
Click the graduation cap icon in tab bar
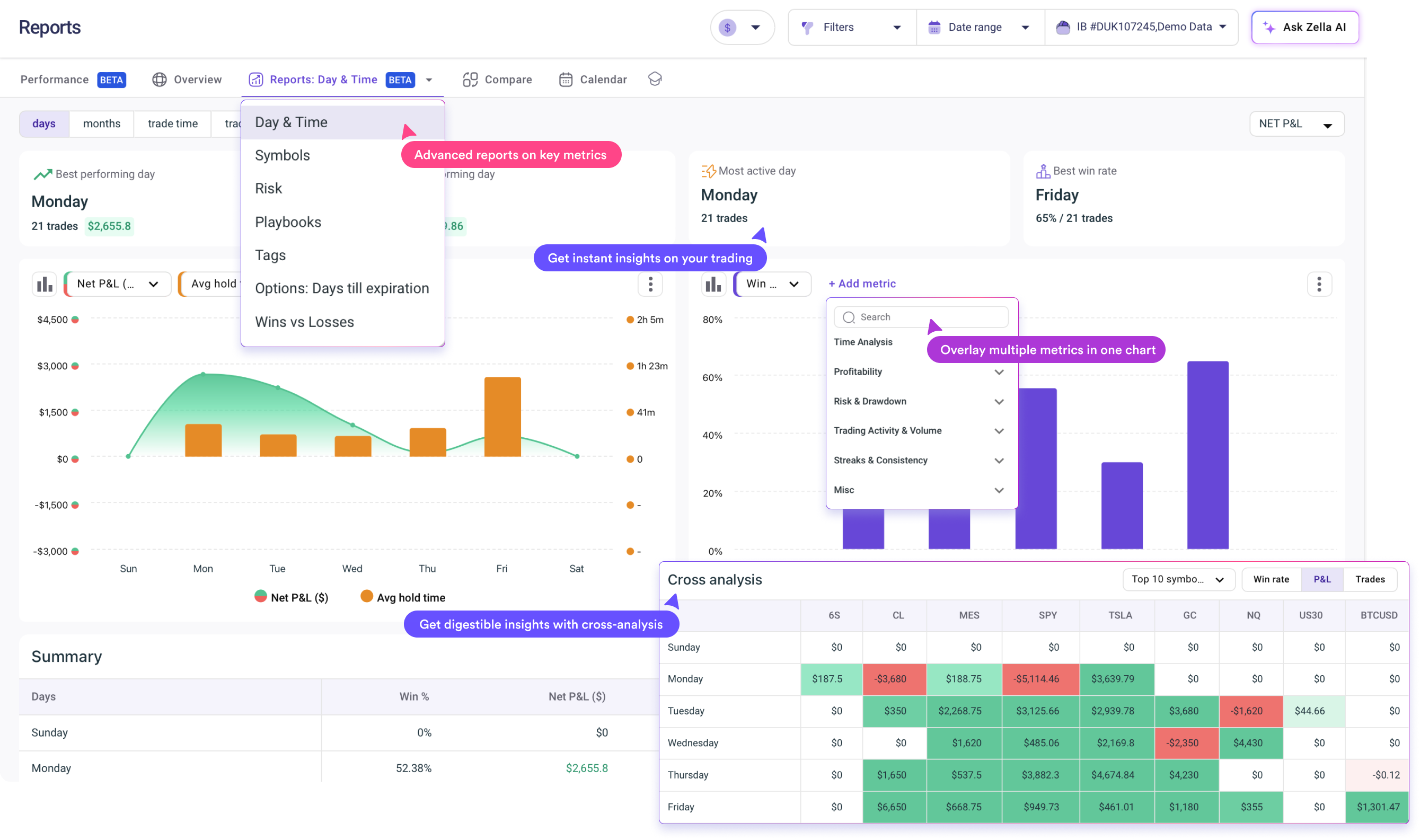point(655,78)
